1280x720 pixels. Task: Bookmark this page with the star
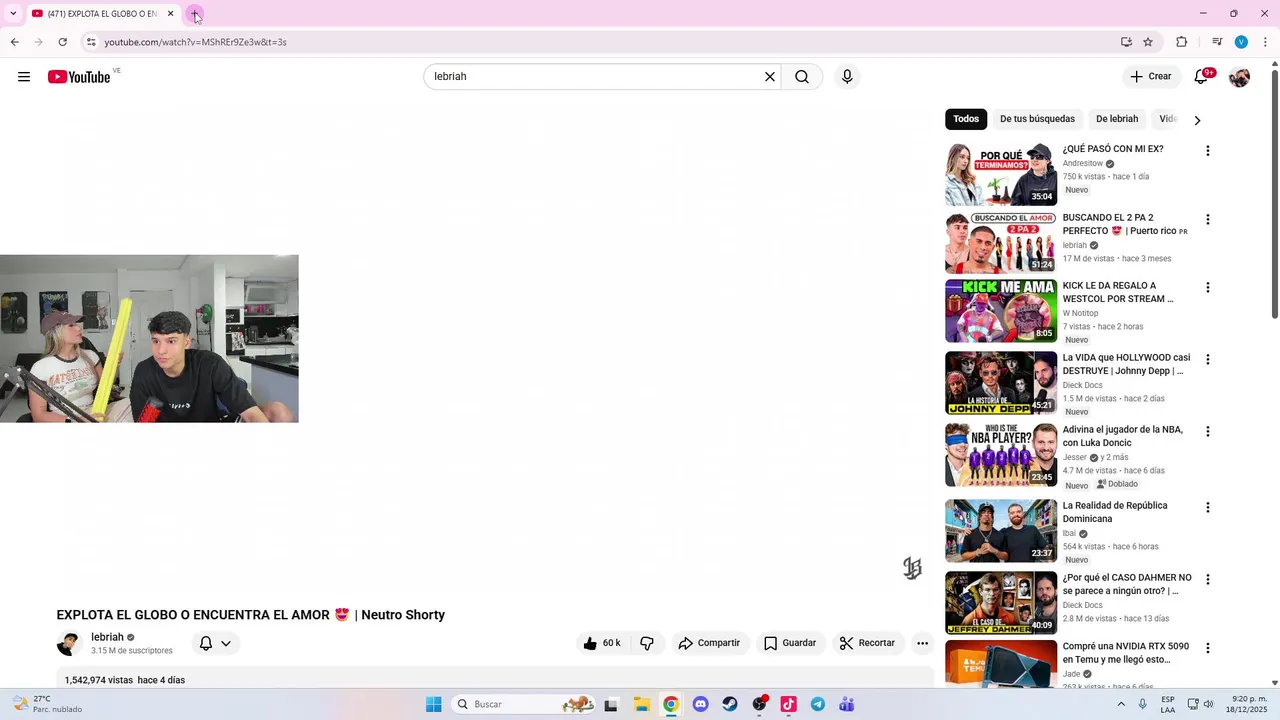click(x=1148, y=42)
